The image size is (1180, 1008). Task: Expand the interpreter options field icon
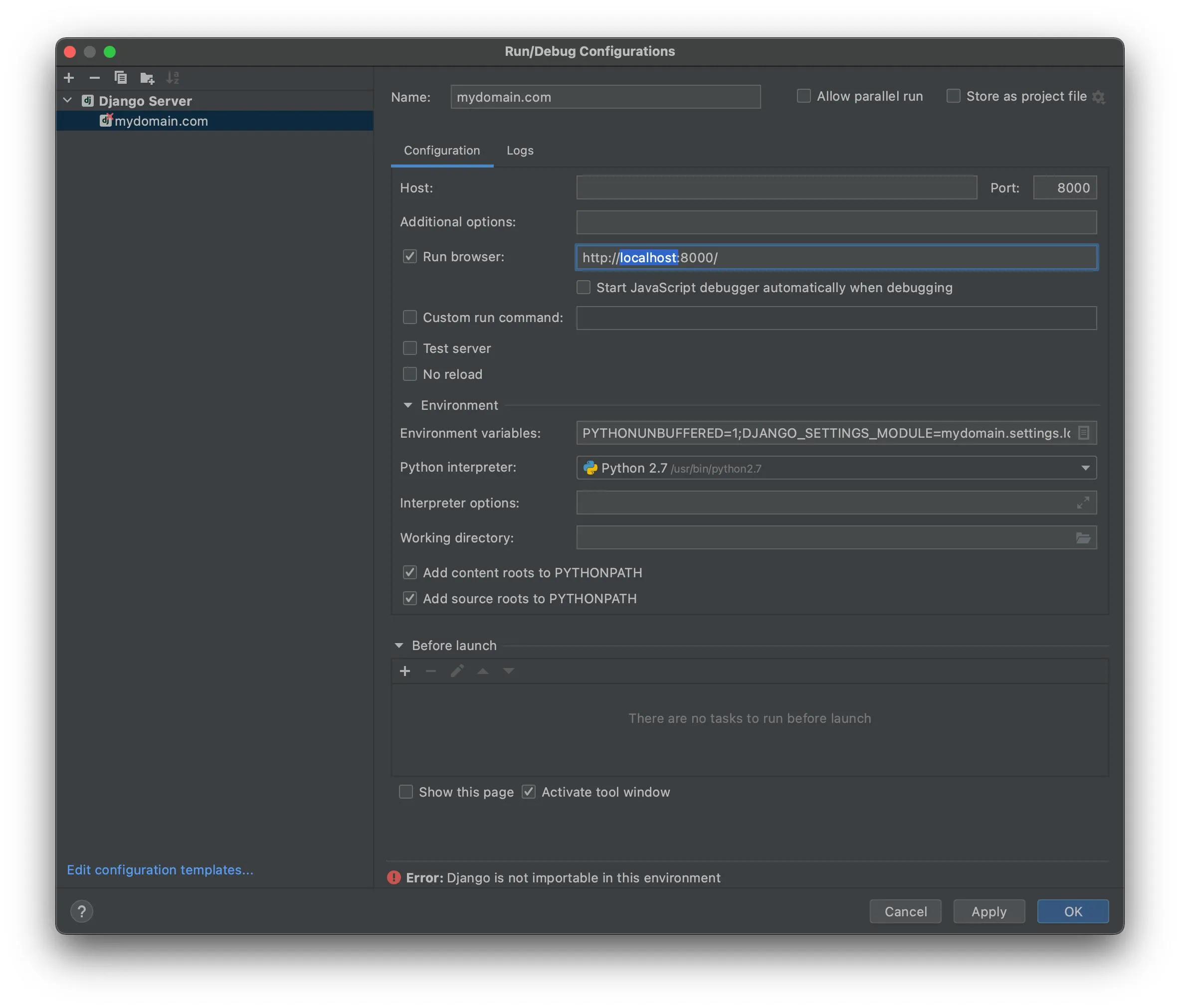point(1083,503)
